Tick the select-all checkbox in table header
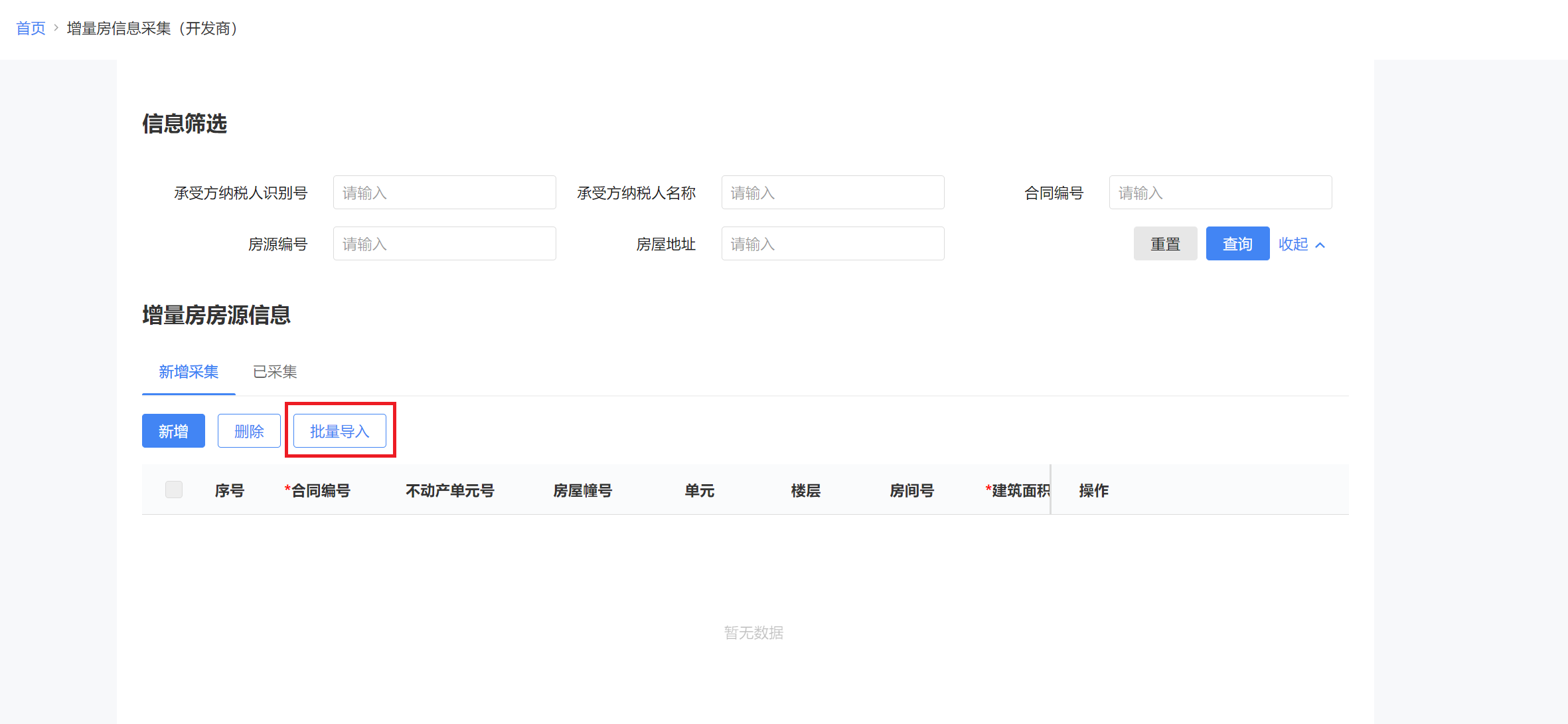 coord(174,490)
